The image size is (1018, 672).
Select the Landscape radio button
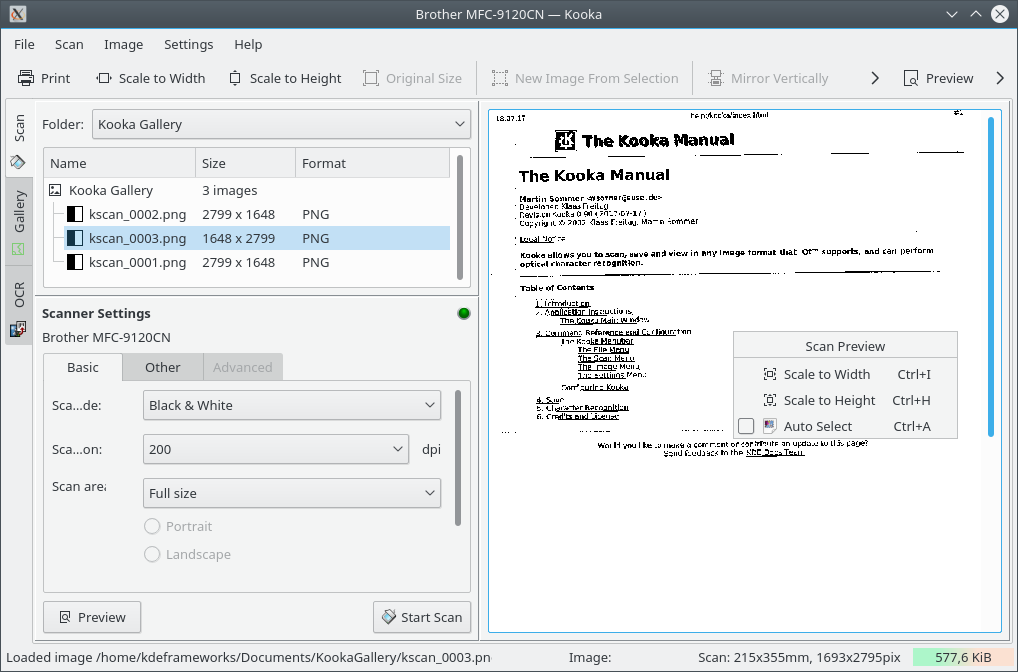152,554
